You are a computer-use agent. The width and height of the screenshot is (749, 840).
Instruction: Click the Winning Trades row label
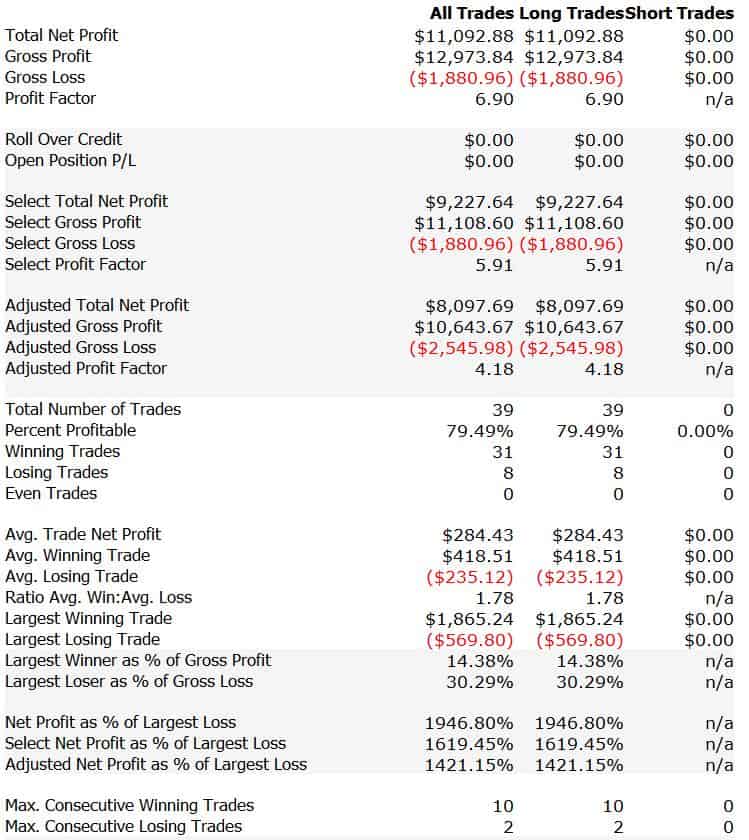[62, 452]
